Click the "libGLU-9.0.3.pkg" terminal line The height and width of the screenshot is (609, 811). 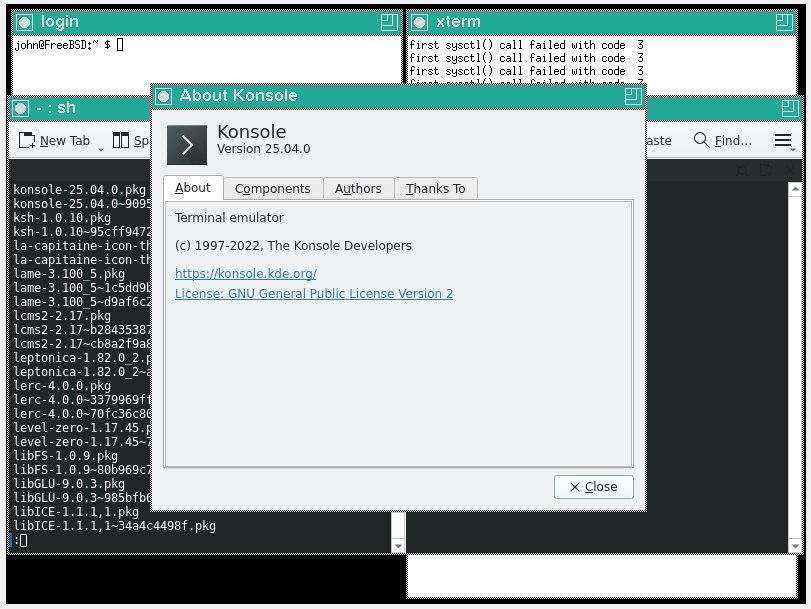click(69, 484)
